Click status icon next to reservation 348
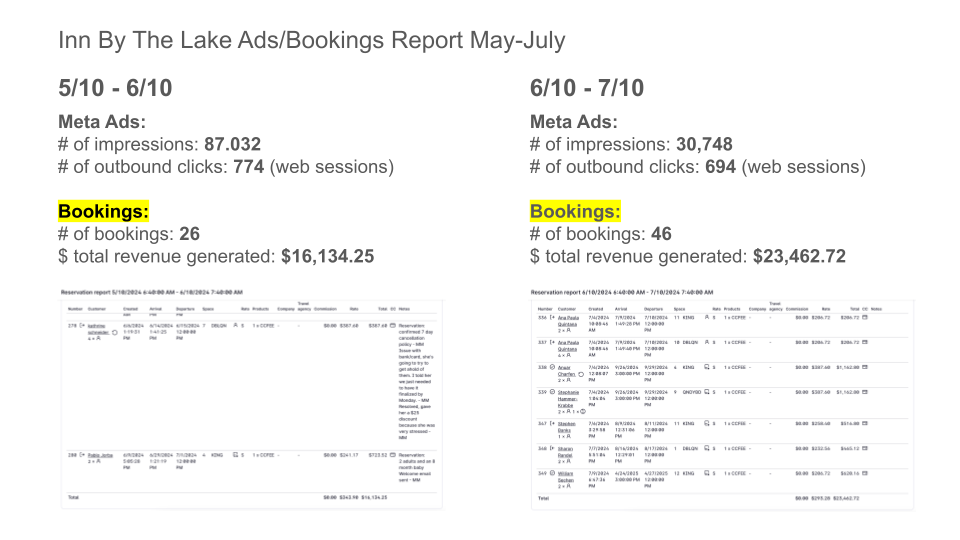Viewport: 960px width, 540px height. [x=553, y=446]
